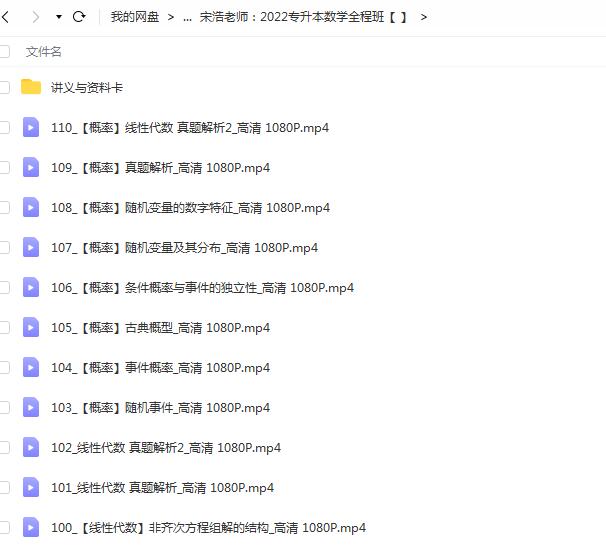Click video icon for 100 非齐次方程组 file
The width and height of the screenshot is (606, 548).
click(31, 527)
